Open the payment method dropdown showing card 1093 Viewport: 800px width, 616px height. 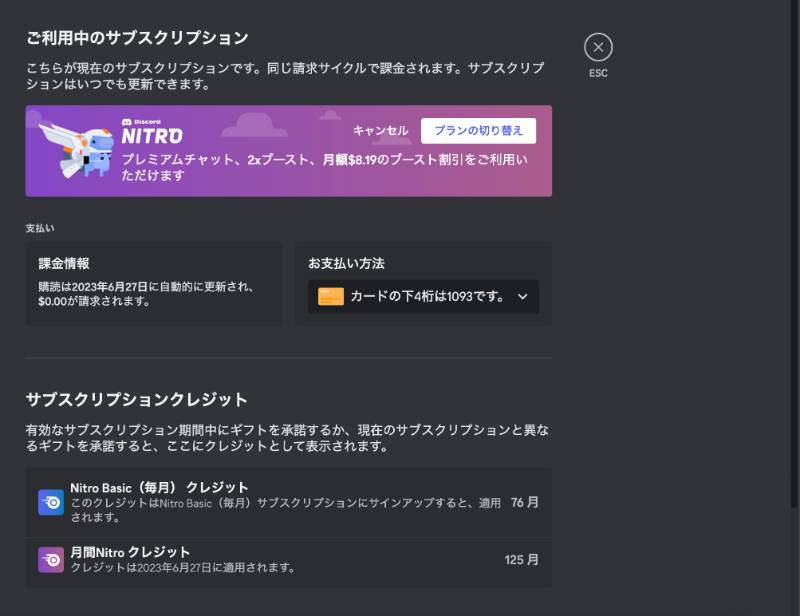coord(423,296)
